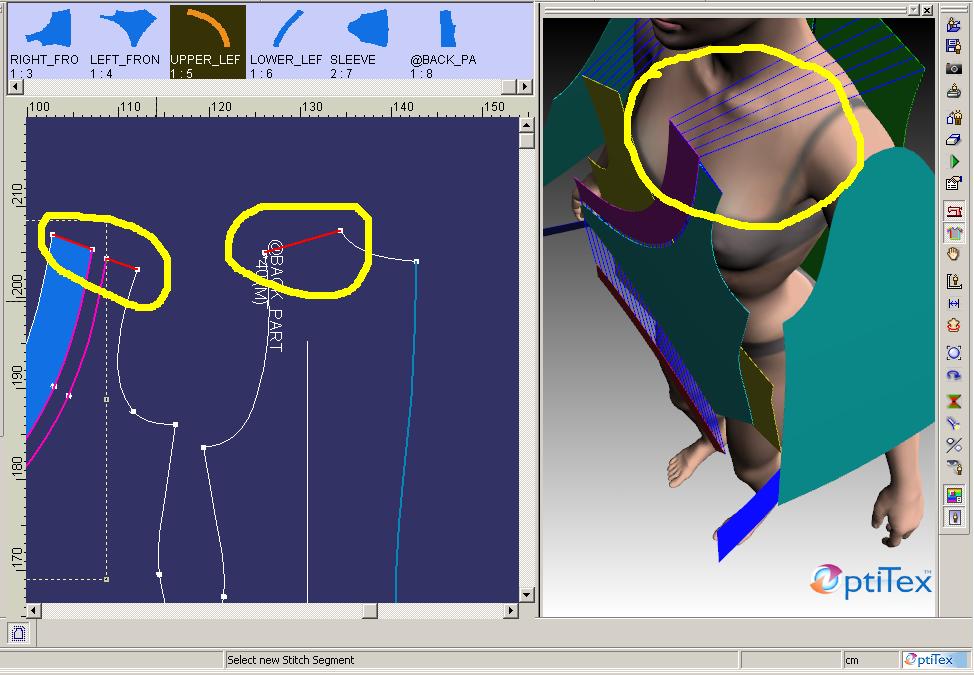Screen dimensions: 974x675
Task: Choose the @BACK_PA piece in pieces bar
Action: (x=446, y=42)
